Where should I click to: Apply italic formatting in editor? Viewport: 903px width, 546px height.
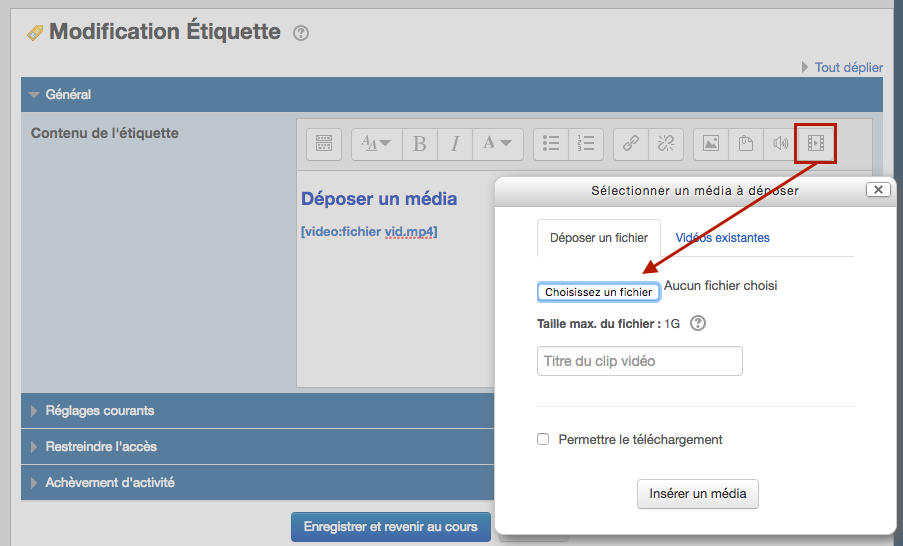click(455, 144)
